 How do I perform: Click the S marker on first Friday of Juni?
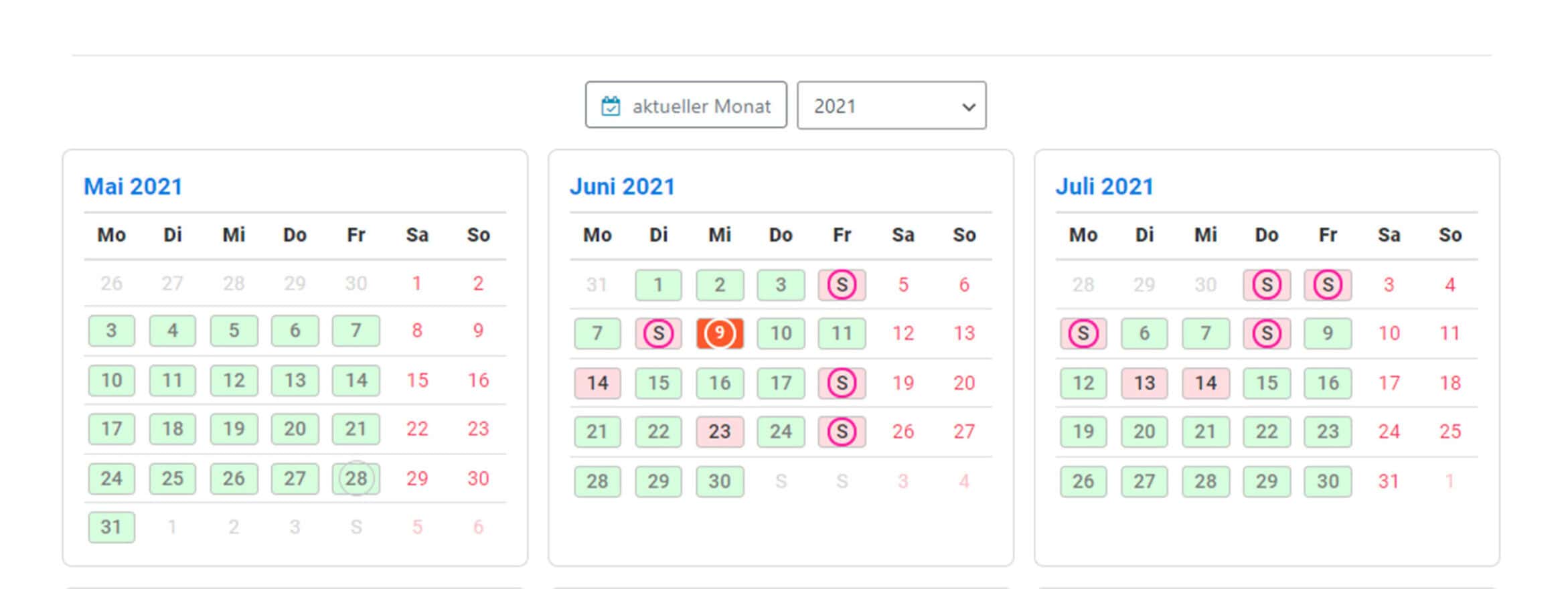click(x=842, y=285)
